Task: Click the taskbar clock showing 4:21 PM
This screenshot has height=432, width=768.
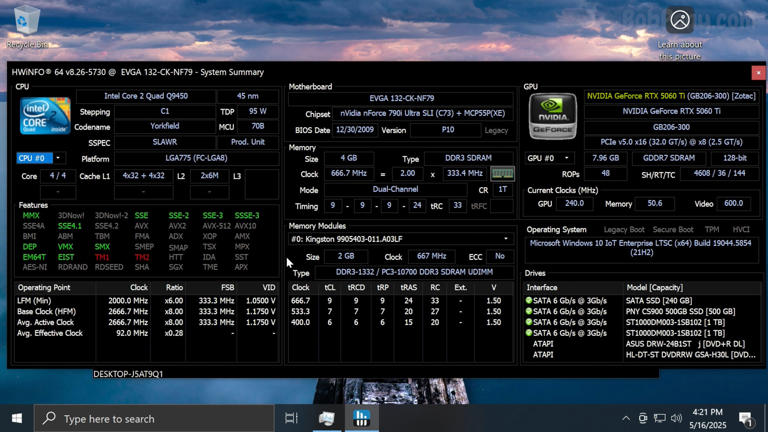Action: (707, 418)
